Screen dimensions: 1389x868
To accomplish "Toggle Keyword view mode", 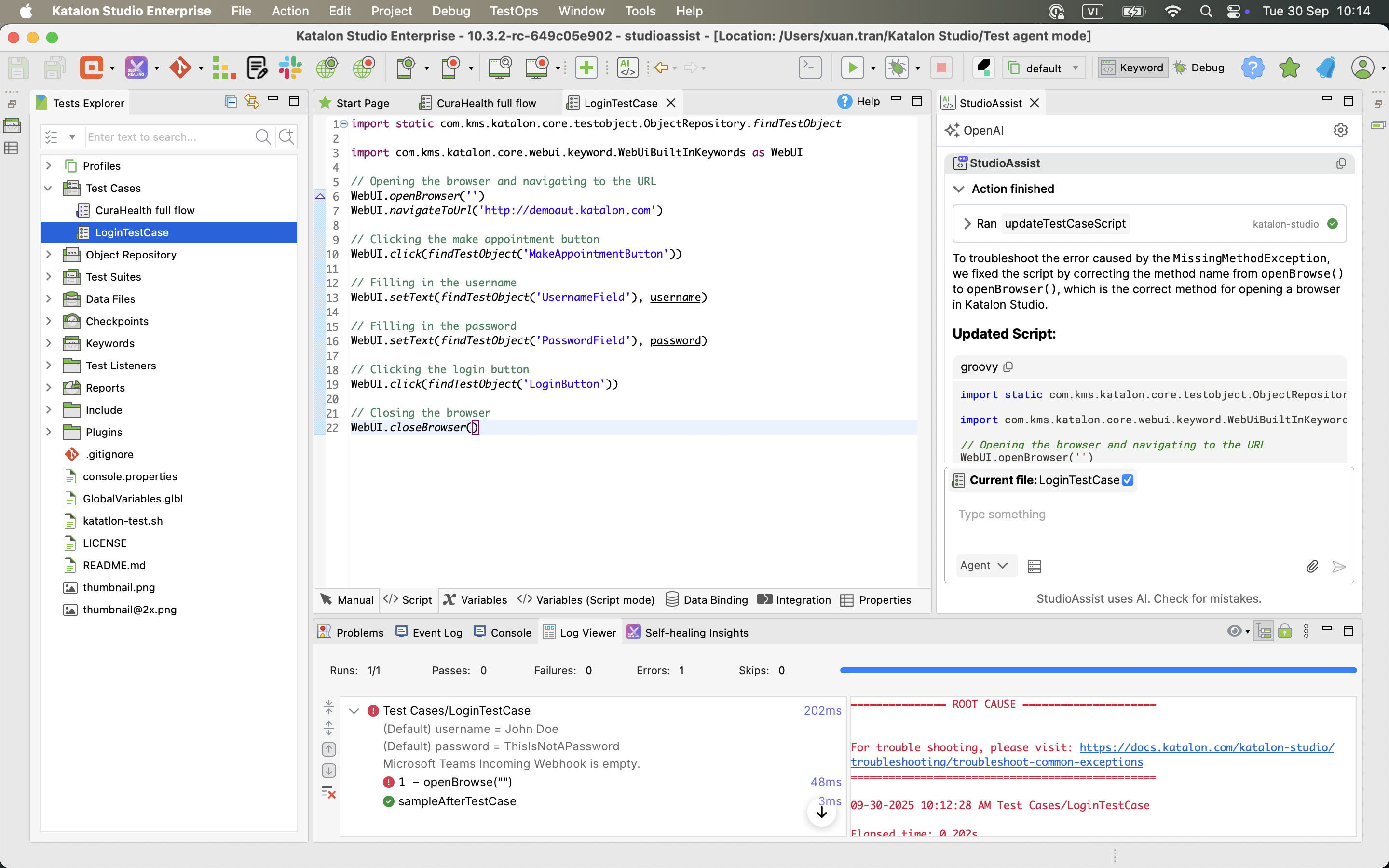I will pyautogui.click(x=1133, y=68).
